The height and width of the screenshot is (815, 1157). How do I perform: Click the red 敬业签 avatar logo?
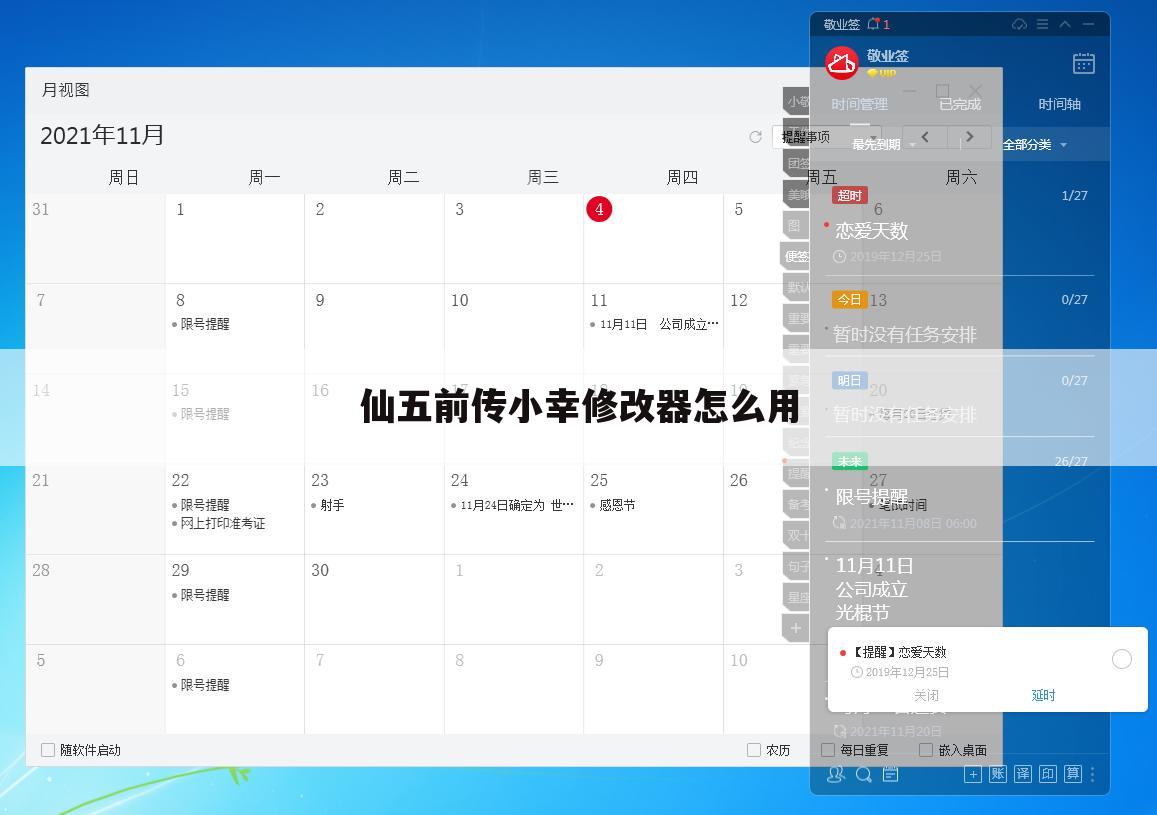pyautogui.click(x=841, y=63)
